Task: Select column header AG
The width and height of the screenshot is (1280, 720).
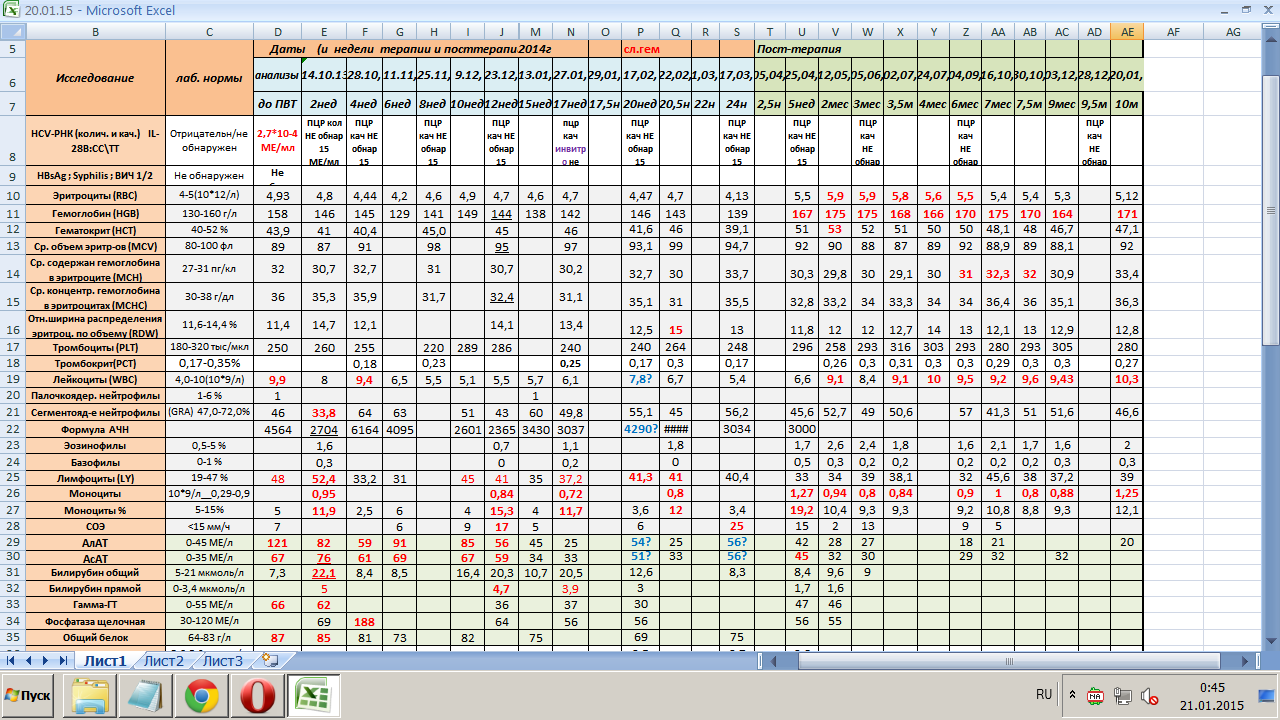Action: 1234,32
